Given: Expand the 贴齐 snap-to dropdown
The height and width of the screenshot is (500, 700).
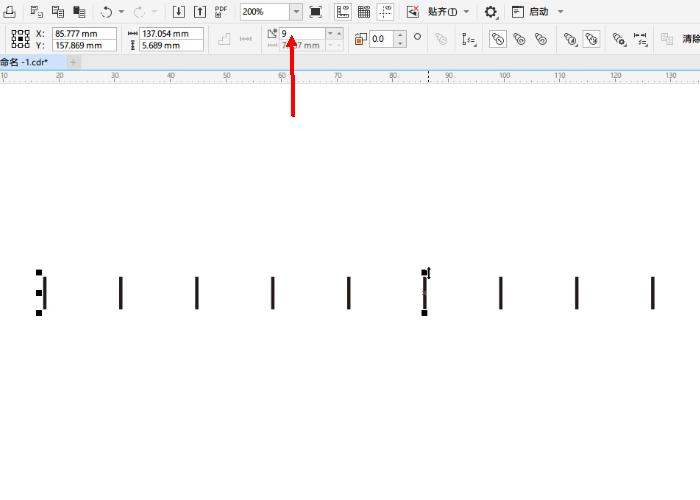Looking at the screenshot, I should 466,12.
